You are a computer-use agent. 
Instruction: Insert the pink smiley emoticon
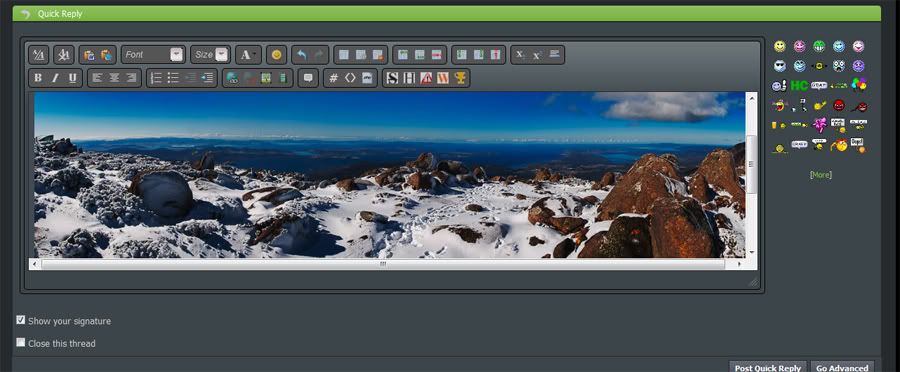click(800, 46)
